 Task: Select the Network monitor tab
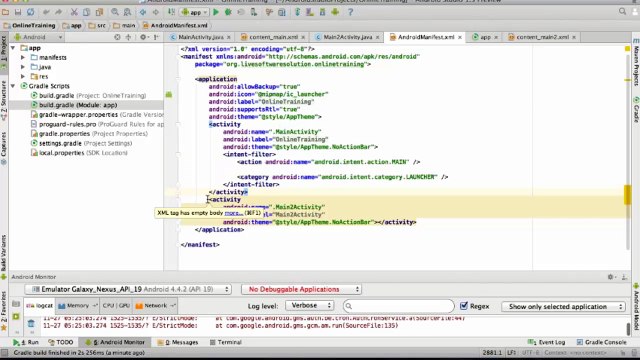[155, 305]
